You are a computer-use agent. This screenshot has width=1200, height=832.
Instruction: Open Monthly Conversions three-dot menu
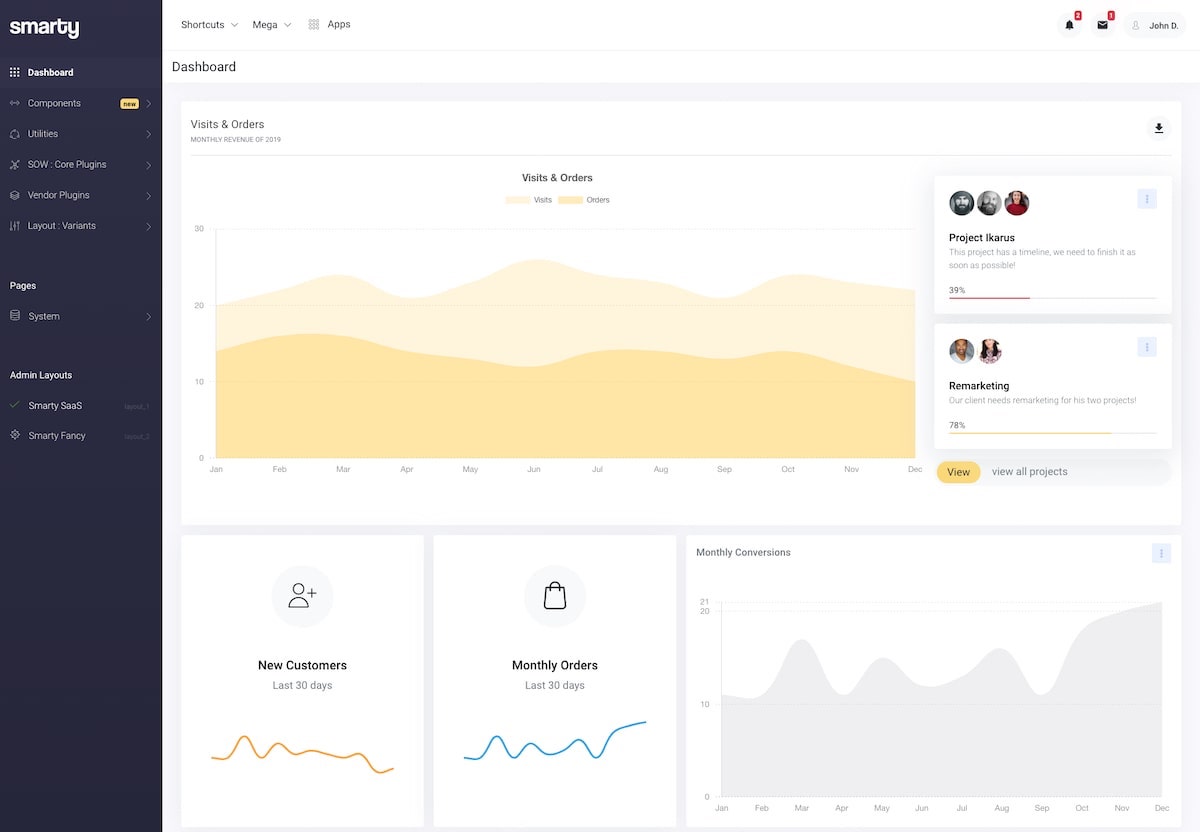click(1160, 553)
